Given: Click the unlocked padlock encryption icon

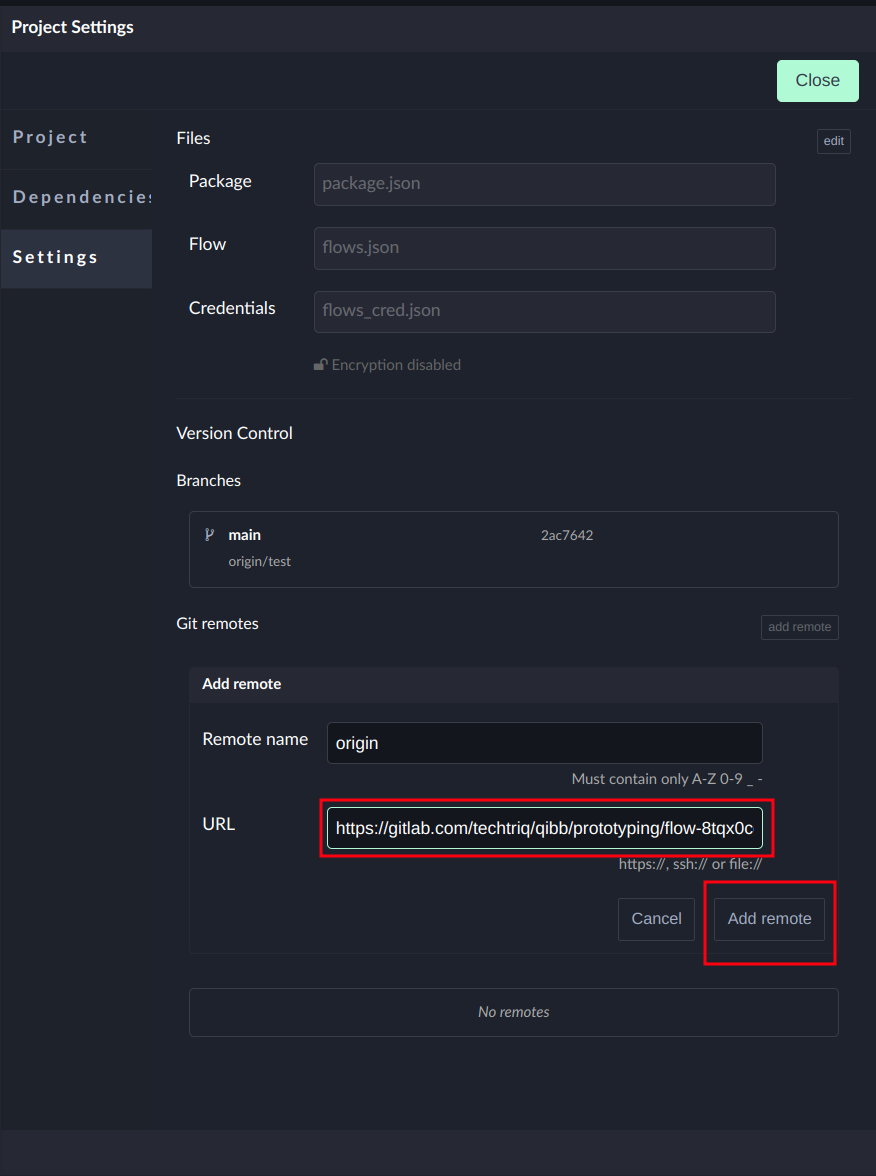Looking at the screenshot, I should click(x=320, y=365).
